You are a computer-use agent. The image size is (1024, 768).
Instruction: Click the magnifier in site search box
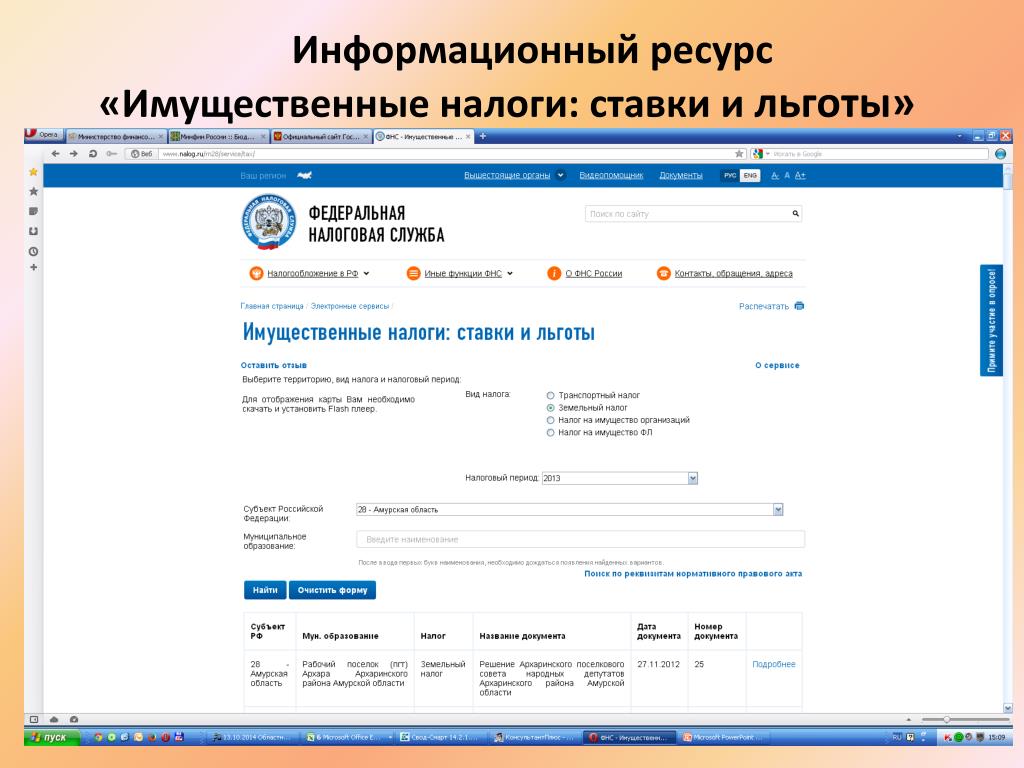pyautogui.click(x=795, y=214)
